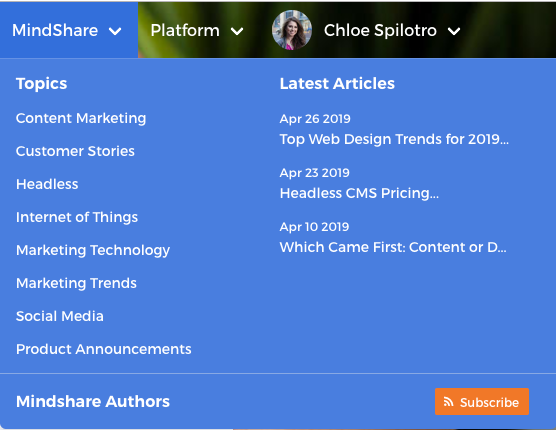Screen dimensions: 556x430
Task: Open the Headless topic link
Action: pos(47,184)
